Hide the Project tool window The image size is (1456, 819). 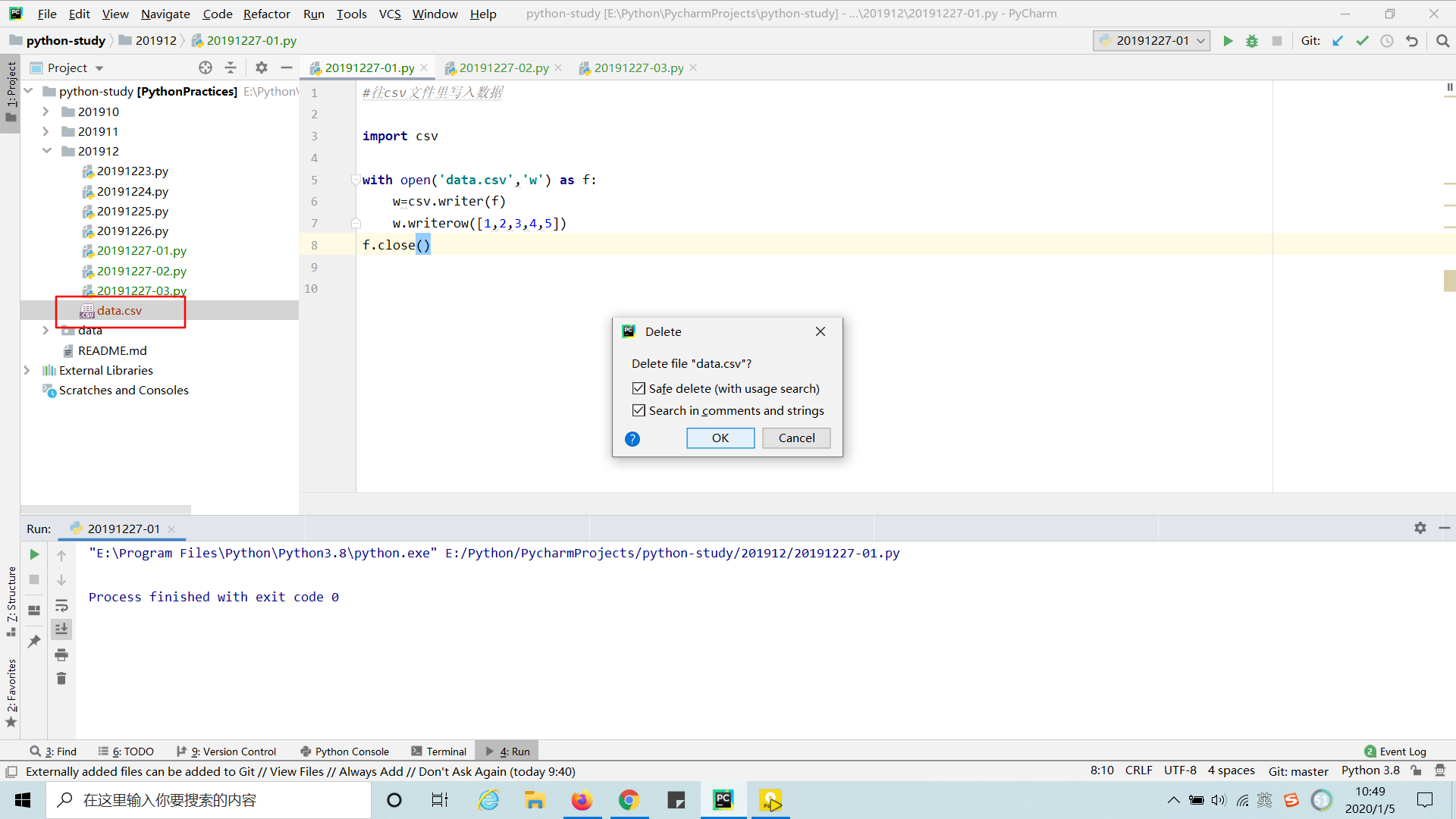click(x=287, y=67)
